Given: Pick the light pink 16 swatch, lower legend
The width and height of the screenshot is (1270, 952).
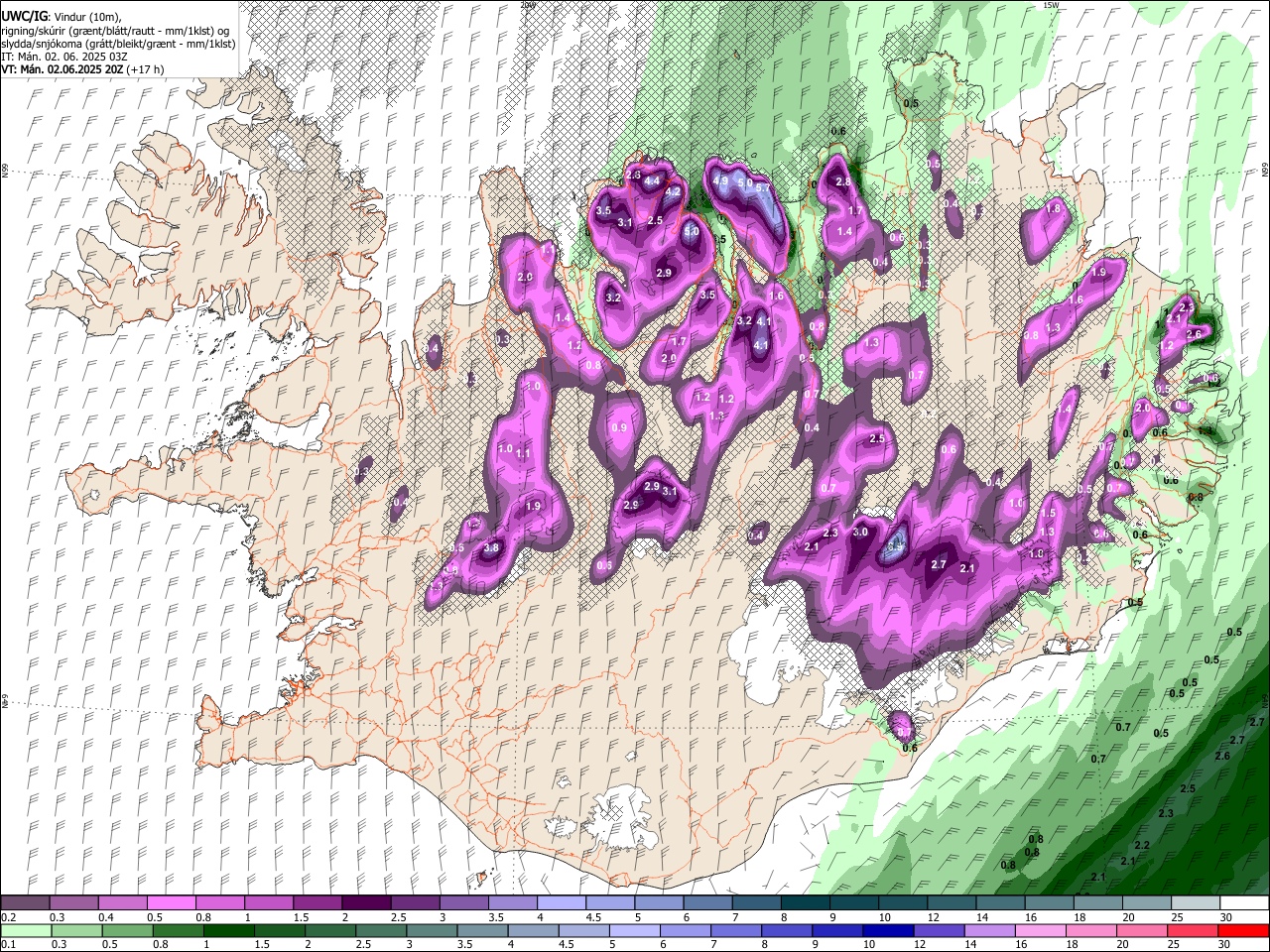Looking at the screenshot, I should (x=1040, y=930).
